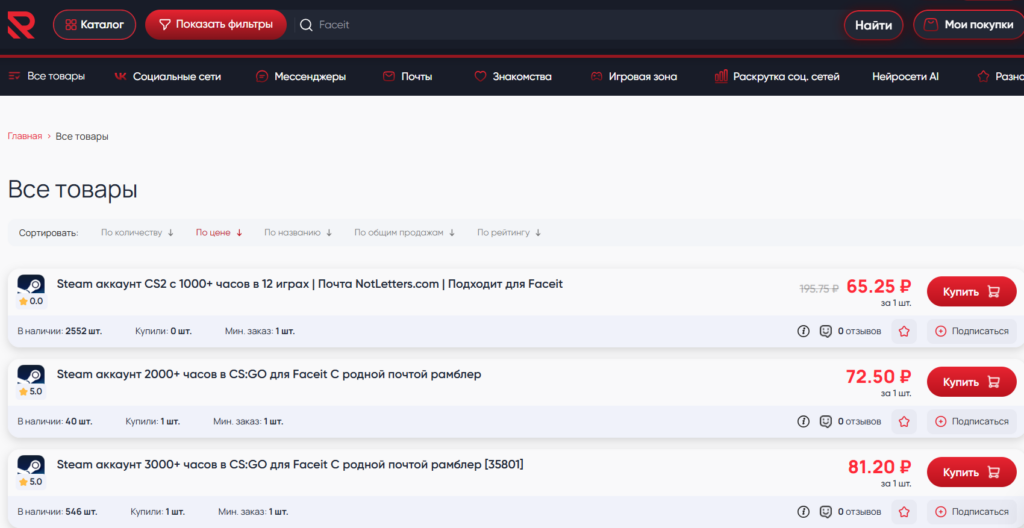Image resolution: width=1024 pixels, height=528 pixels.
Task: Open Мессенджеры category
Action: (301, 76)
